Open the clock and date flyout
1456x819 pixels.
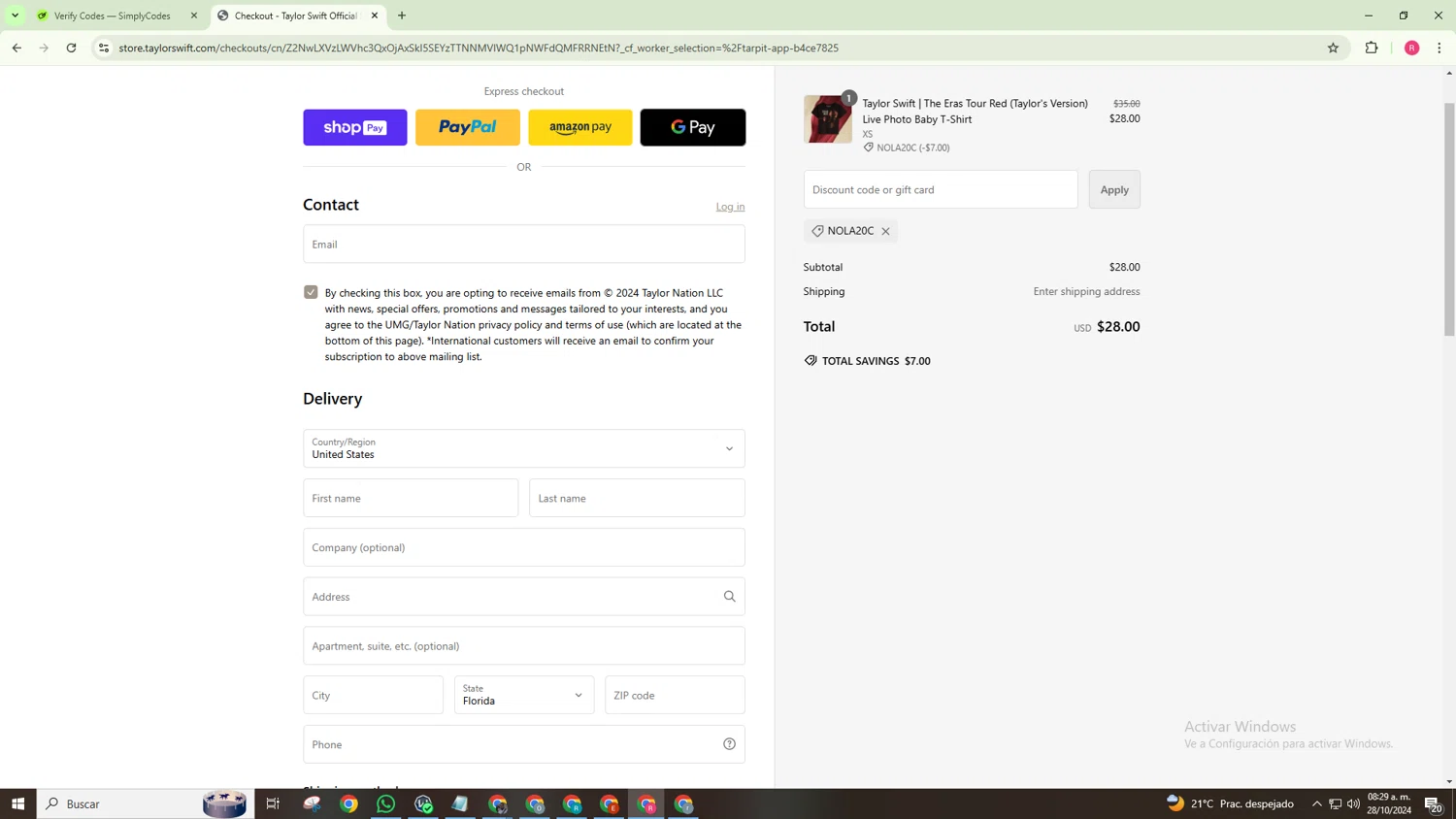tap(1389, 803)
